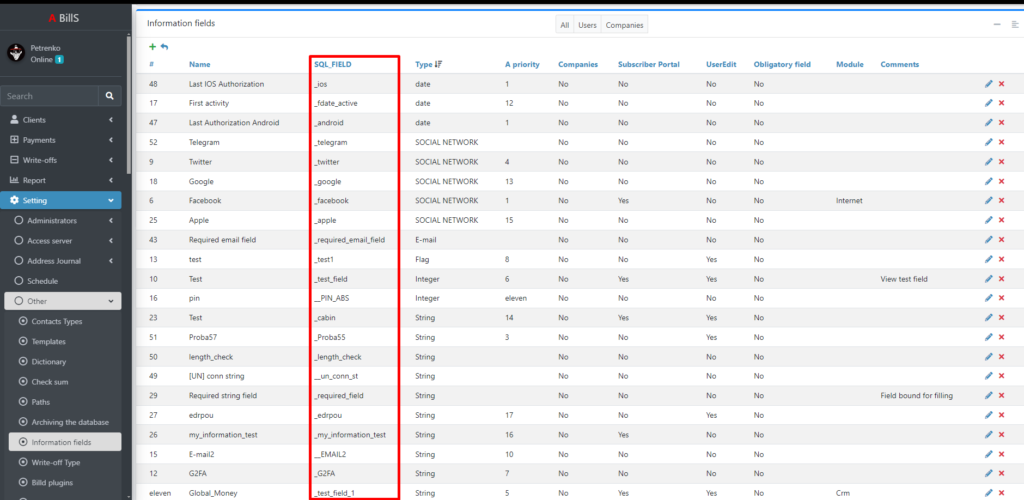Select the Users filter tab
This screenshot has width=1024, height=500.
coord(587,25)
